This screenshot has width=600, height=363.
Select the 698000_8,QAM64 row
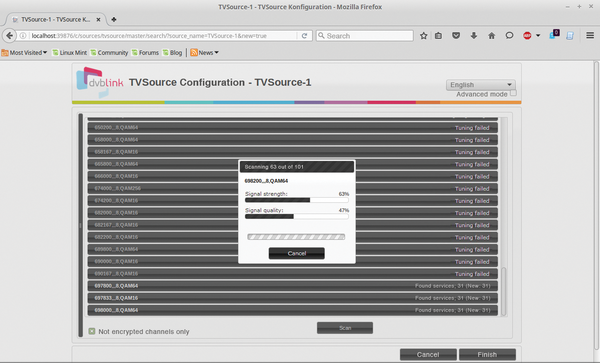coord(293,310)
